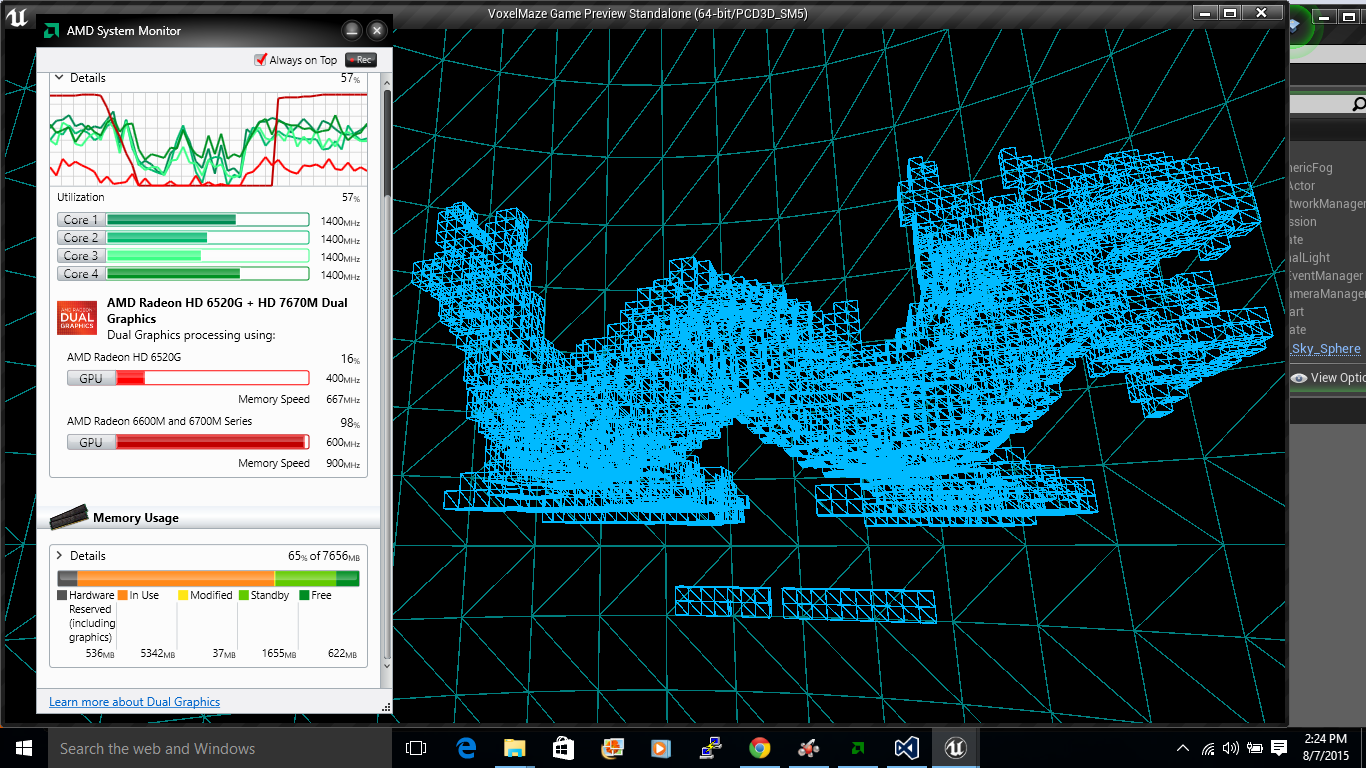
Task: Click the memory stick icon beside Memory Usage
Action: click(x=67, y=516)
